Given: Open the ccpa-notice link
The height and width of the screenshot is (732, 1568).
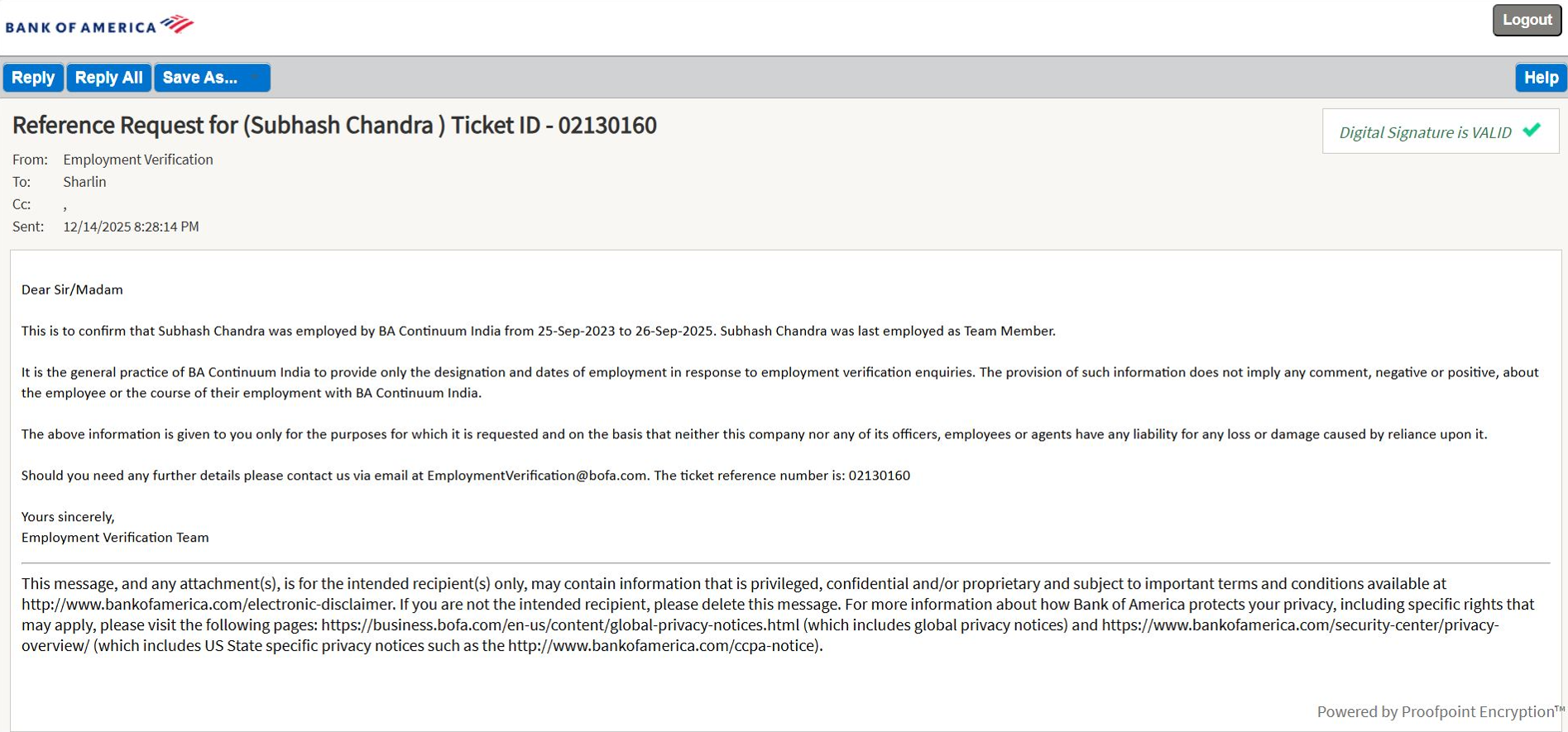Looking at the screenshot, I should pyautogui.click(x=664, y=646).
